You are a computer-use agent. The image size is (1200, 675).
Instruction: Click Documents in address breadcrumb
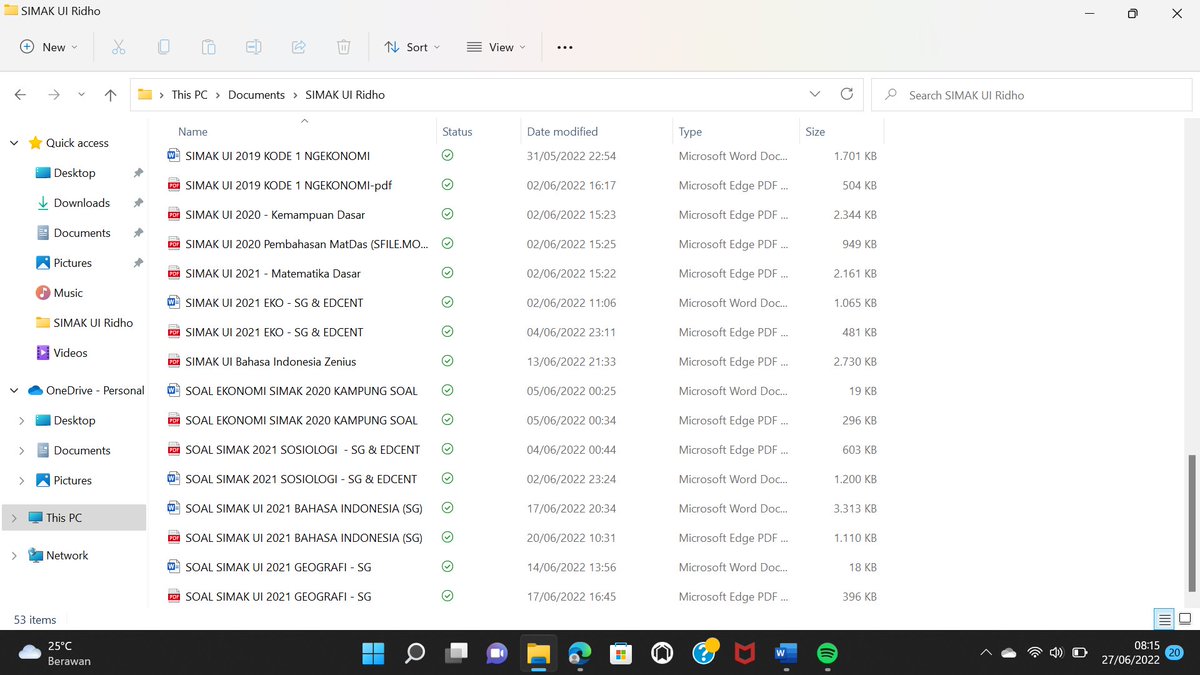256,95
